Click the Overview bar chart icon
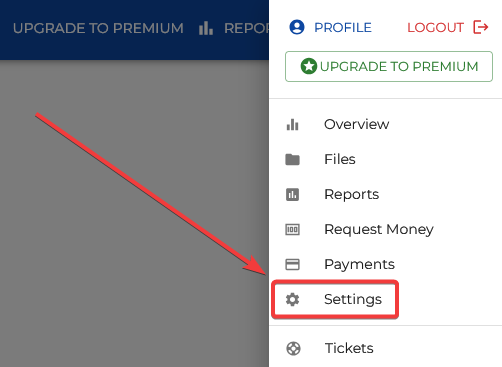This screenshot has height=367, width=502. 292,125
